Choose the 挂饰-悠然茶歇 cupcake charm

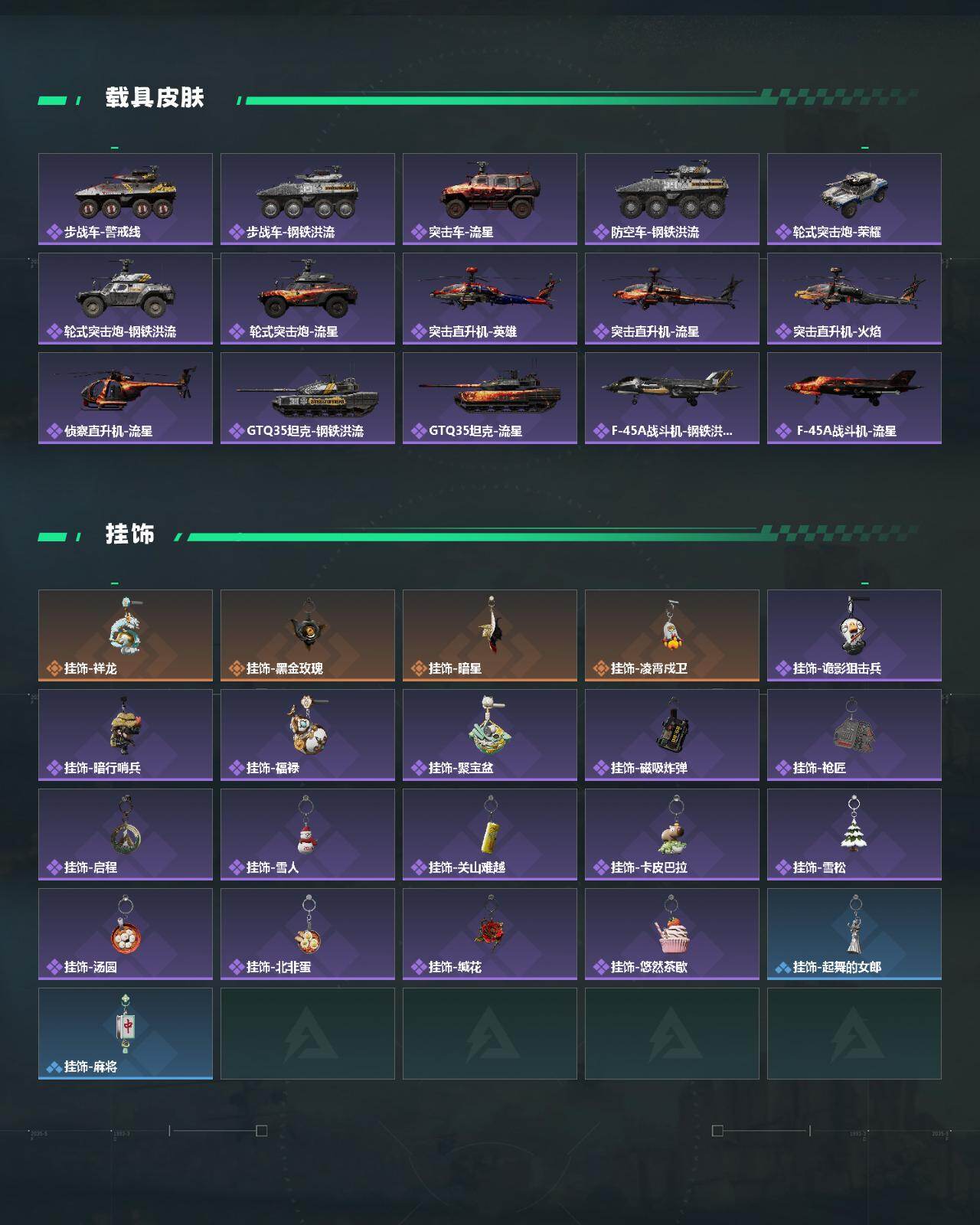[672, 934]
